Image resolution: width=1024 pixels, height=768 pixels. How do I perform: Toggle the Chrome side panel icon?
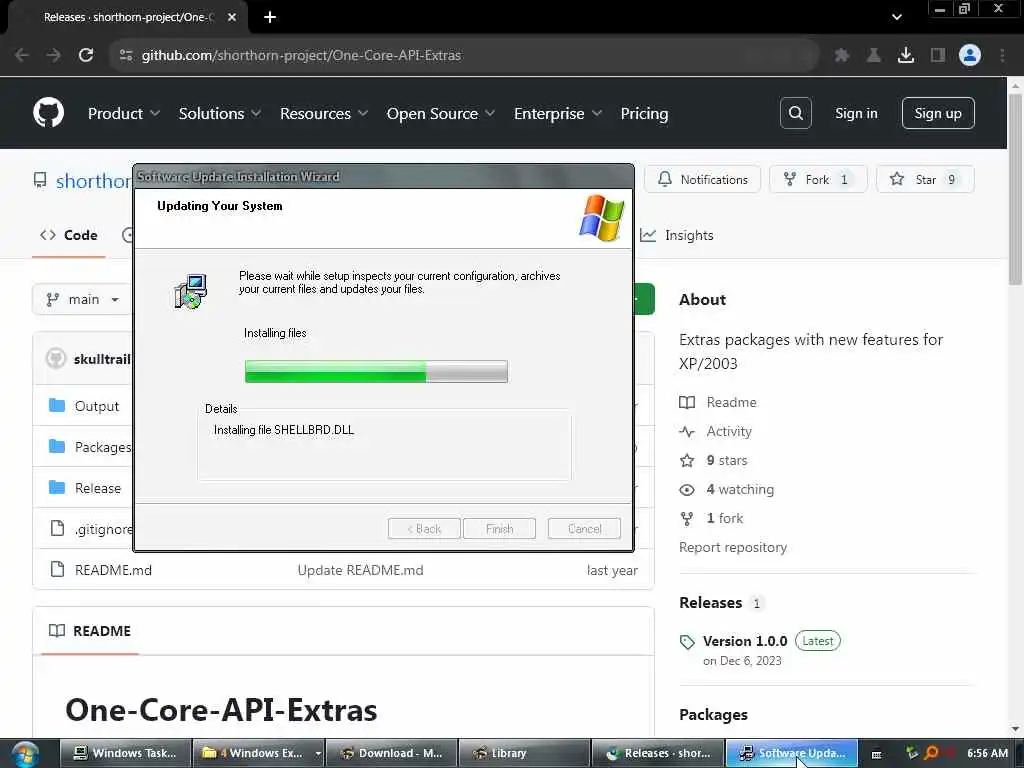[x=938, y=55]
